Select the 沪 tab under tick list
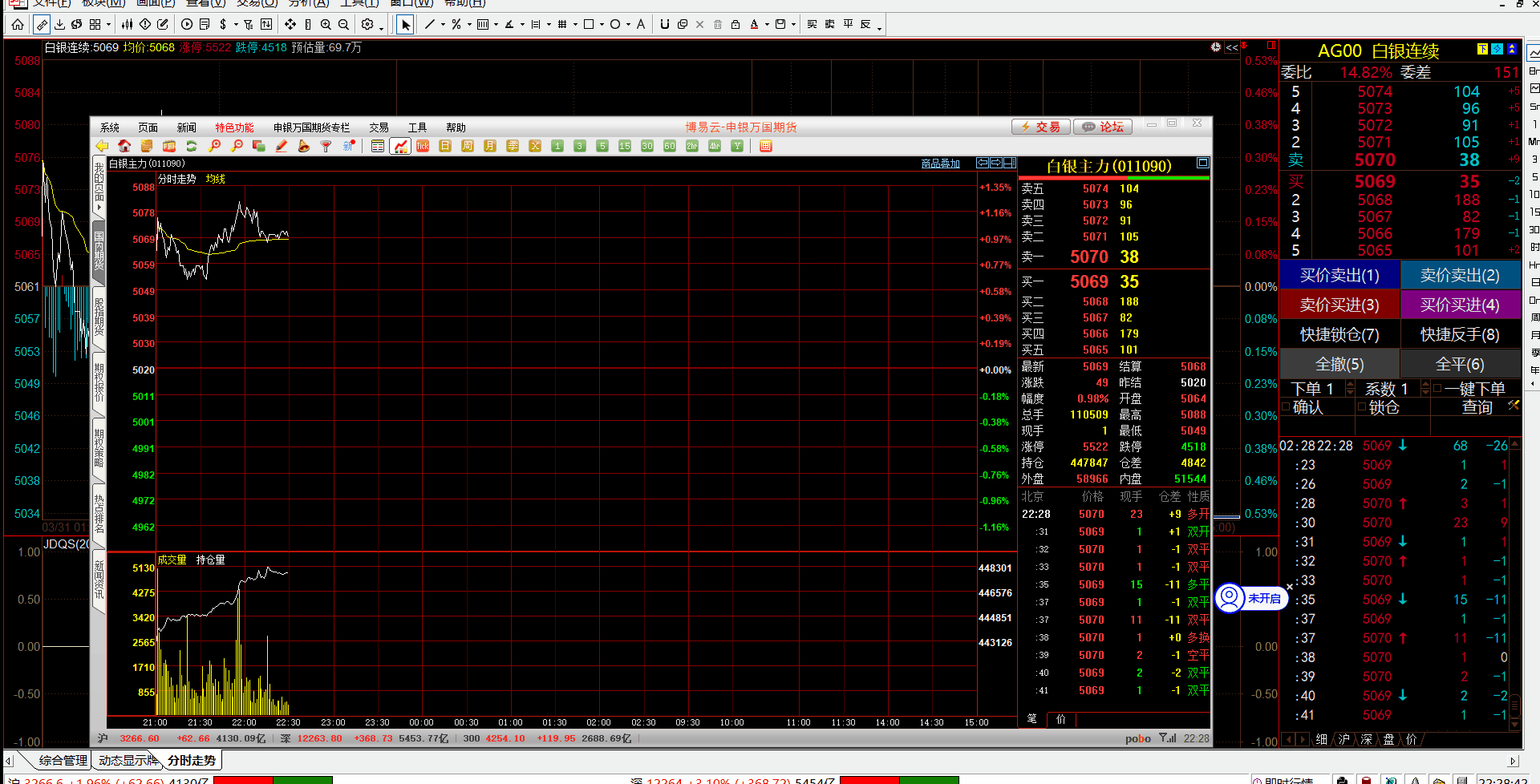 pos(1344,739)
